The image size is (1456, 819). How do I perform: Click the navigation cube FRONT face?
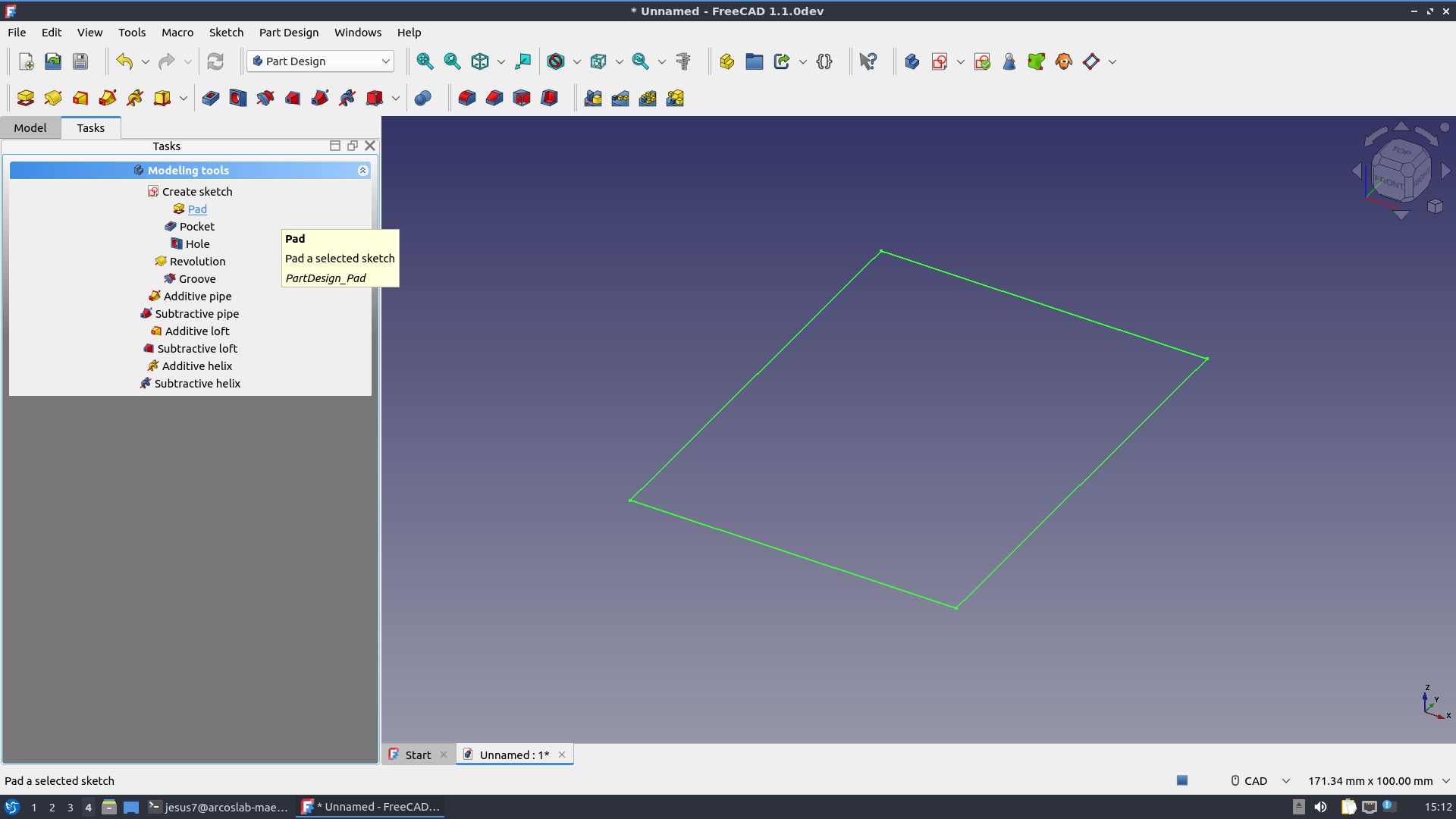1389,183
